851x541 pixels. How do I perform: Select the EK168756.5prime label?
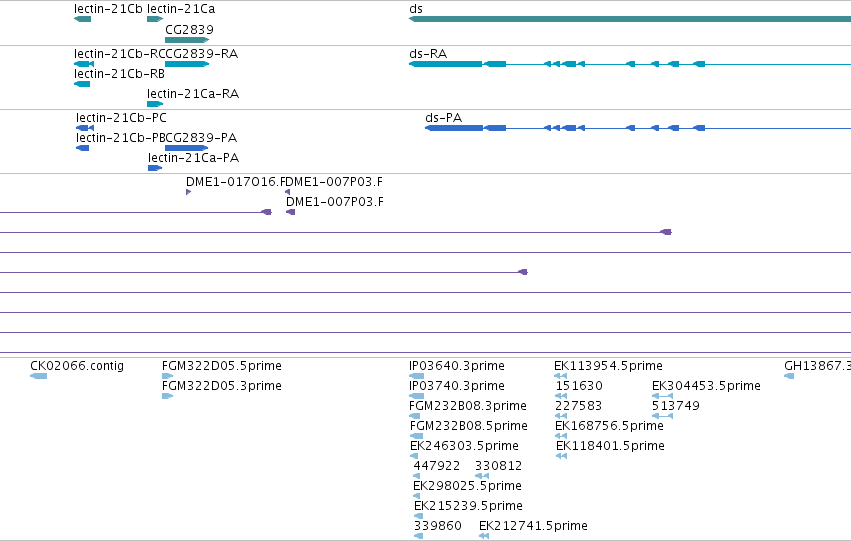coord(609,426)
